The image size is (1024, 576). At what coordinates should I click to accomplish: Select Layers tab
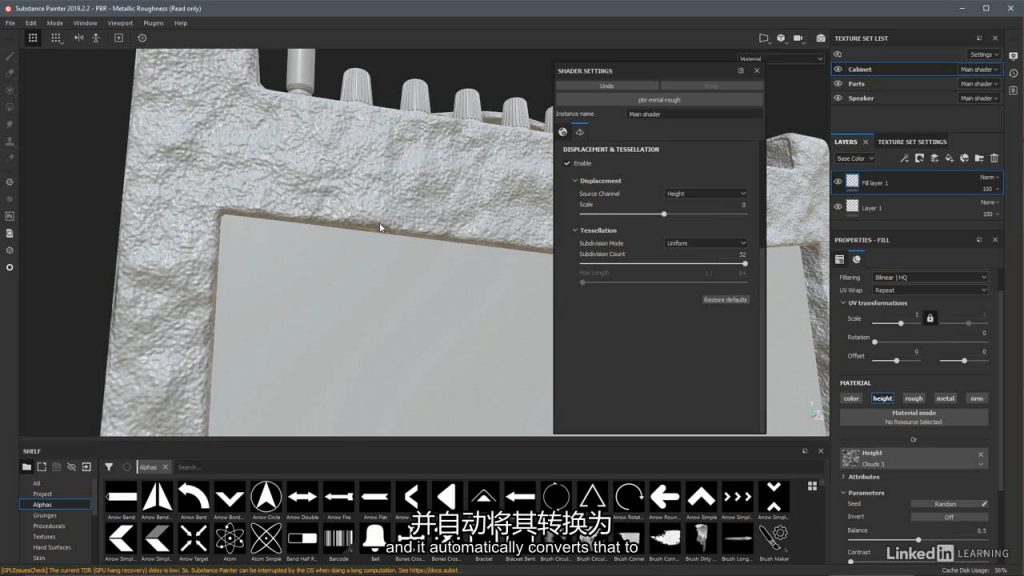point(846,142)
